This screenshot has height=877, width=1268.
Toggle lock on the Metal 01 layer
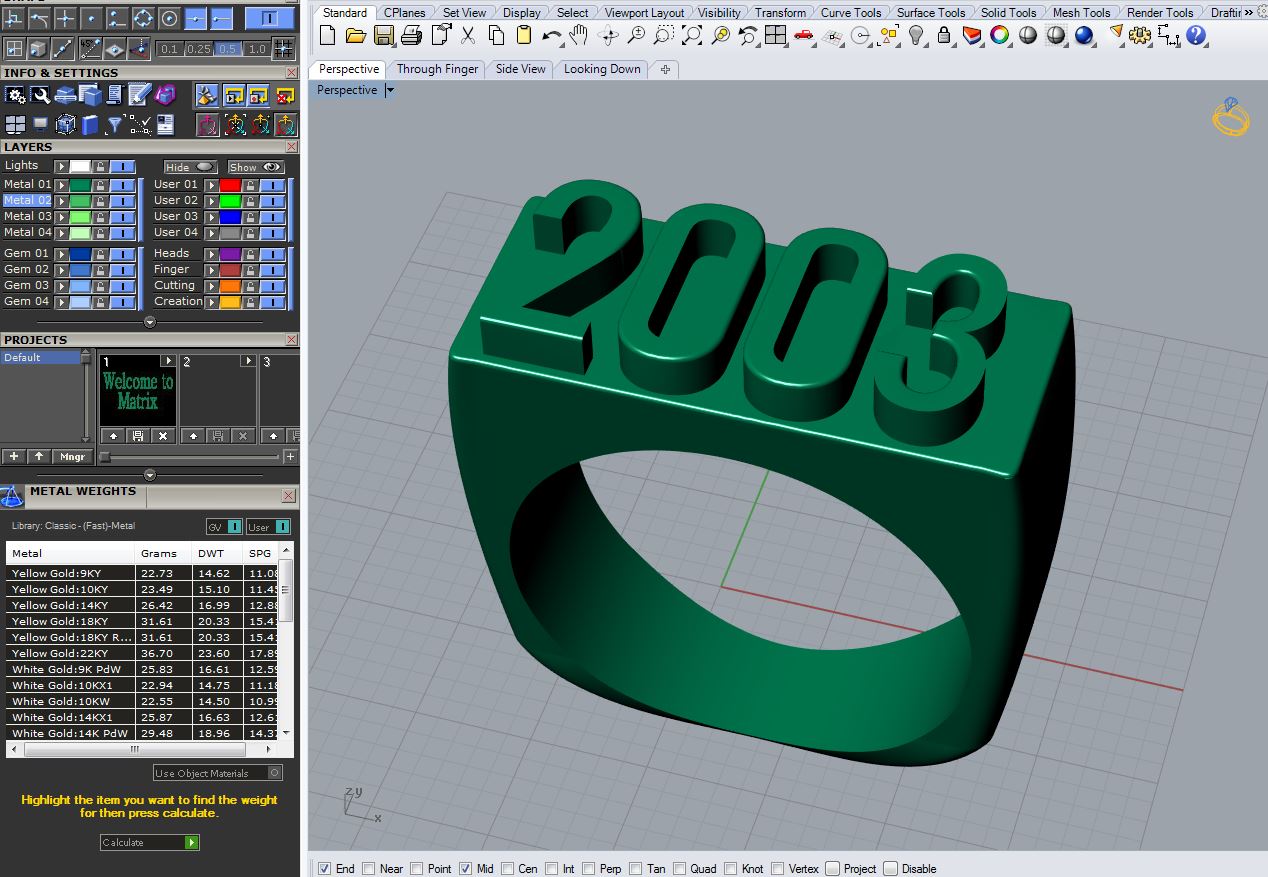100,185
